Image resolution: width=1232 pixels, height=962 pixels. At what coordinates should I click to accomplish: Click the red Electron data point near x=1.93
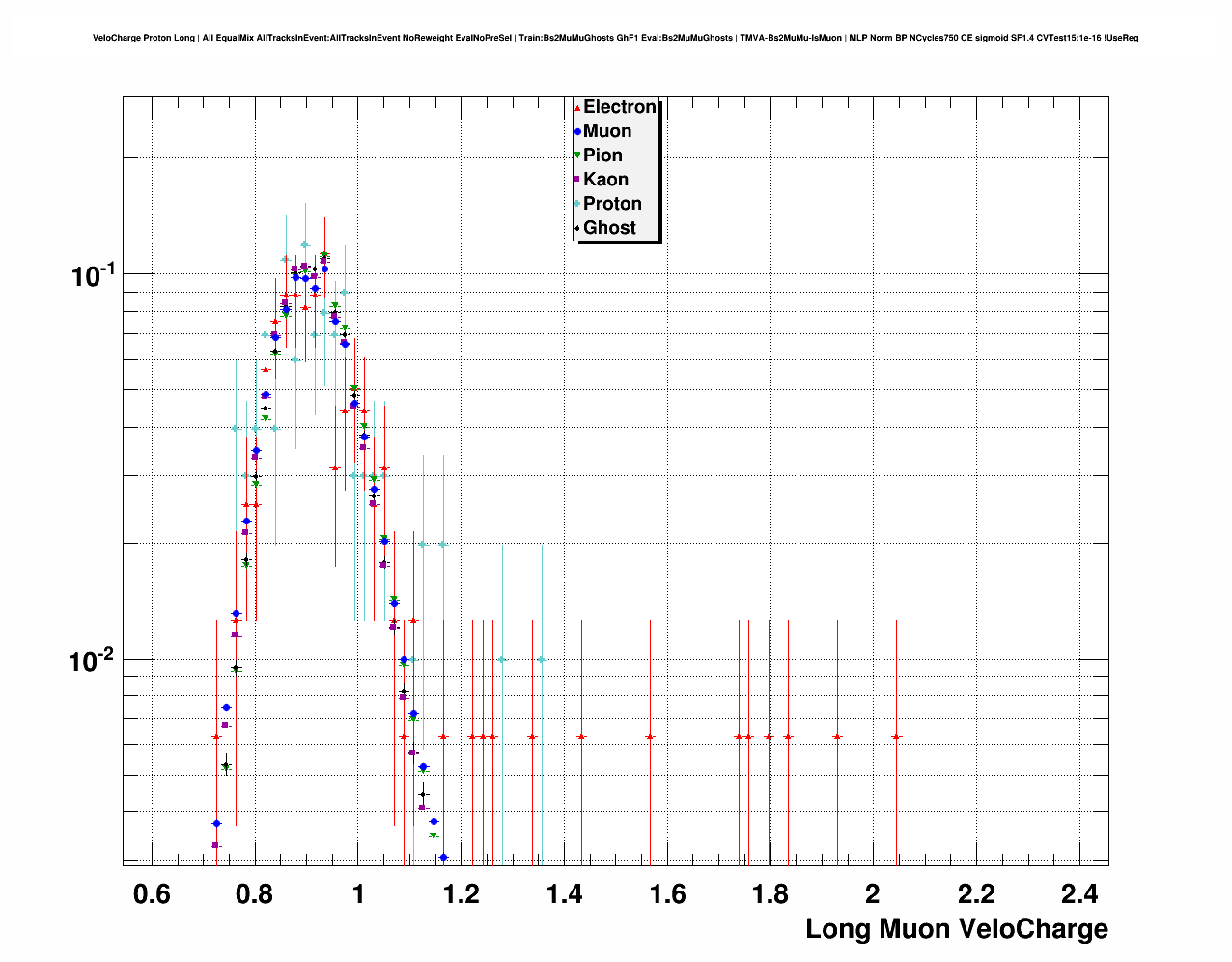837,736
